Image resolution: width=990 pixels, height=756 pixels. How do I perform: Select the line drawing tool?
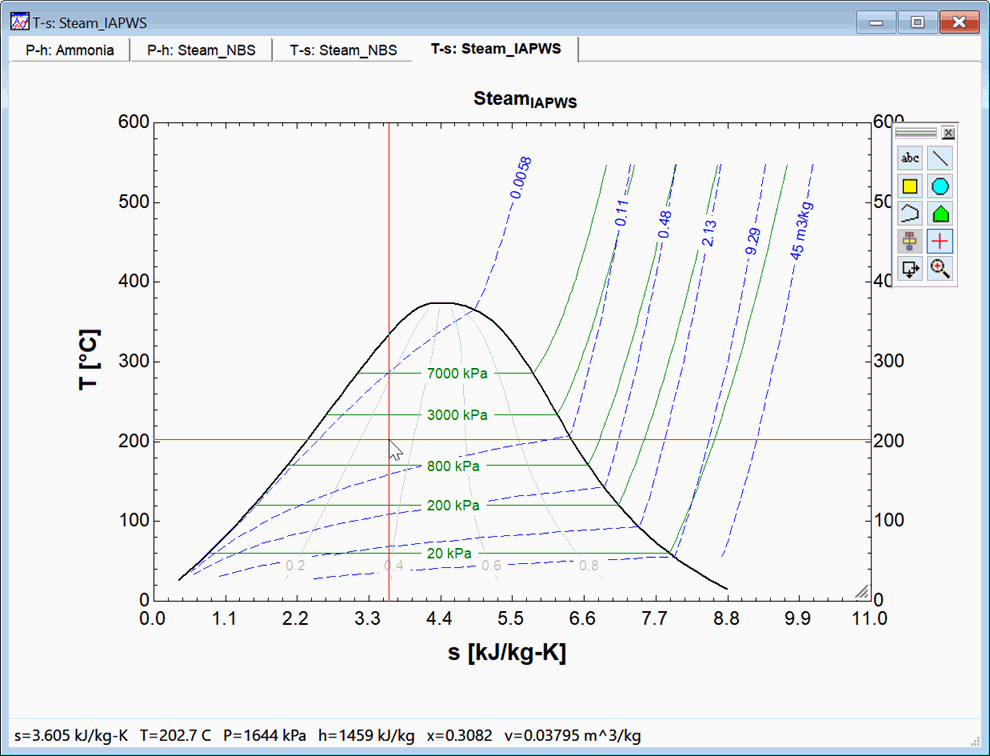pyautogui.click(x=940, y=158)
